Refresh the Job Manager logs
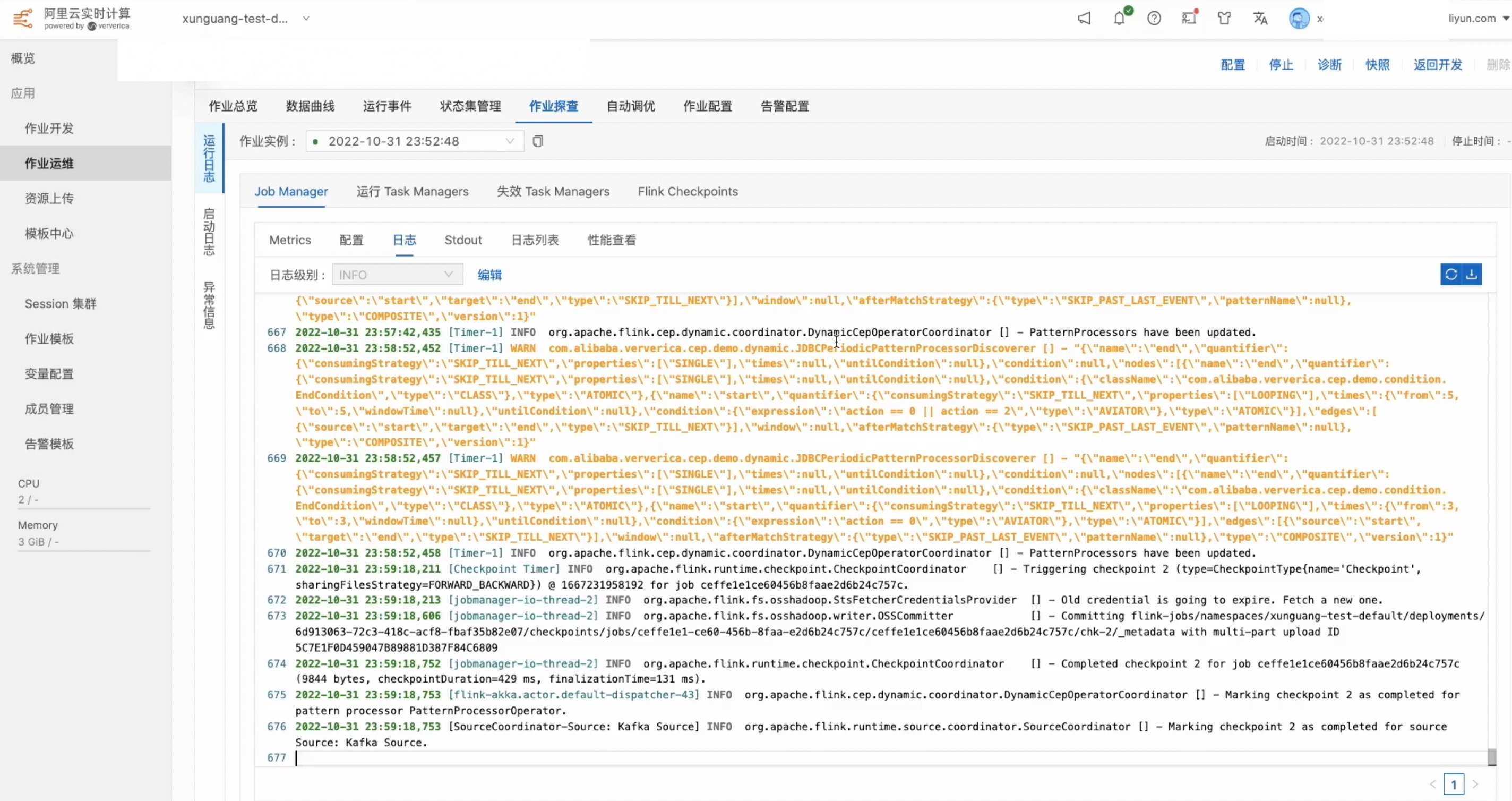Screen dimensions: 1512x801 click(x=1451, y=274)
